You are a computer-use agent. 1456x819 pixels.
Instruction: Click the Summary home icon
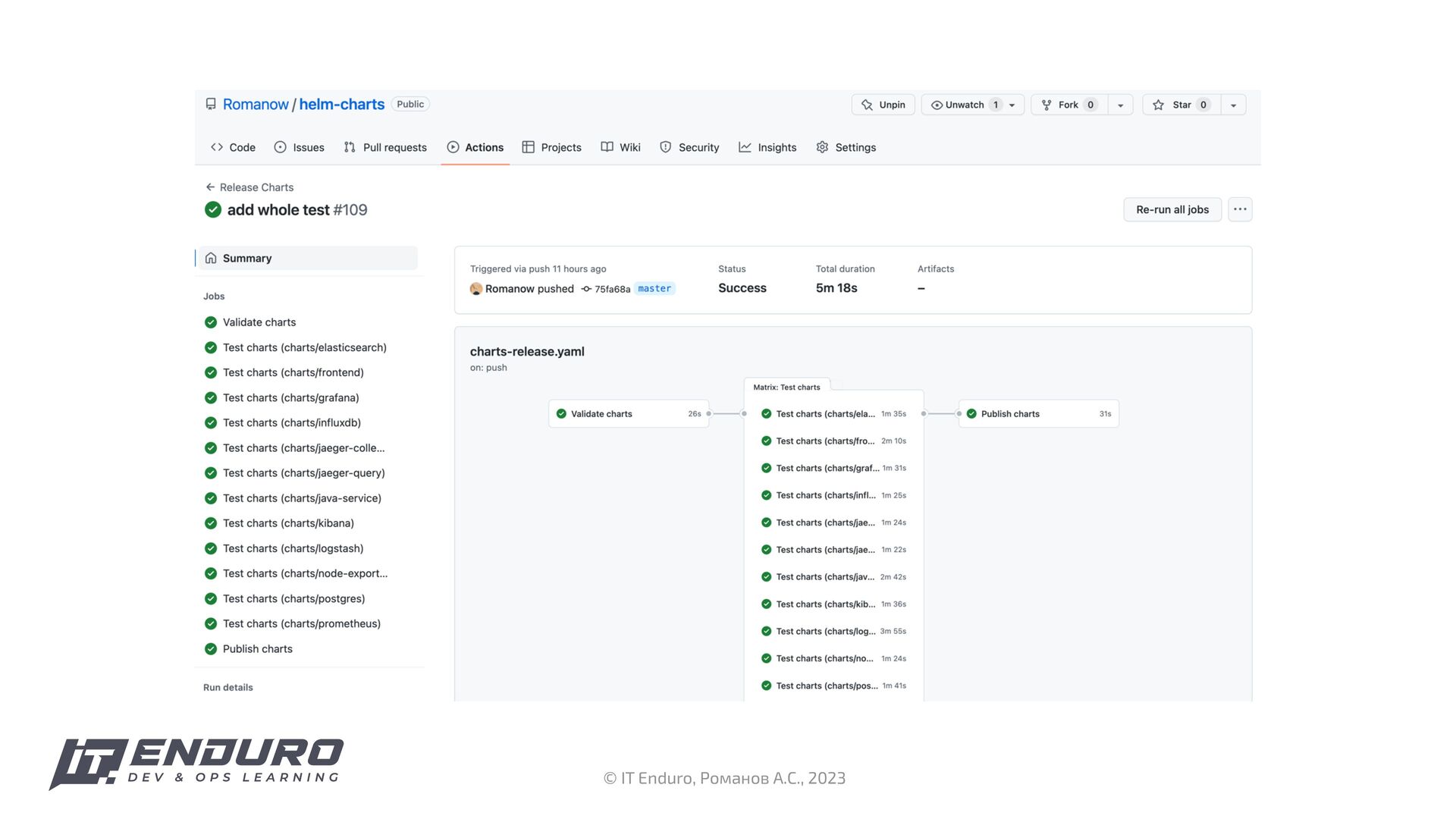[211, 258]
